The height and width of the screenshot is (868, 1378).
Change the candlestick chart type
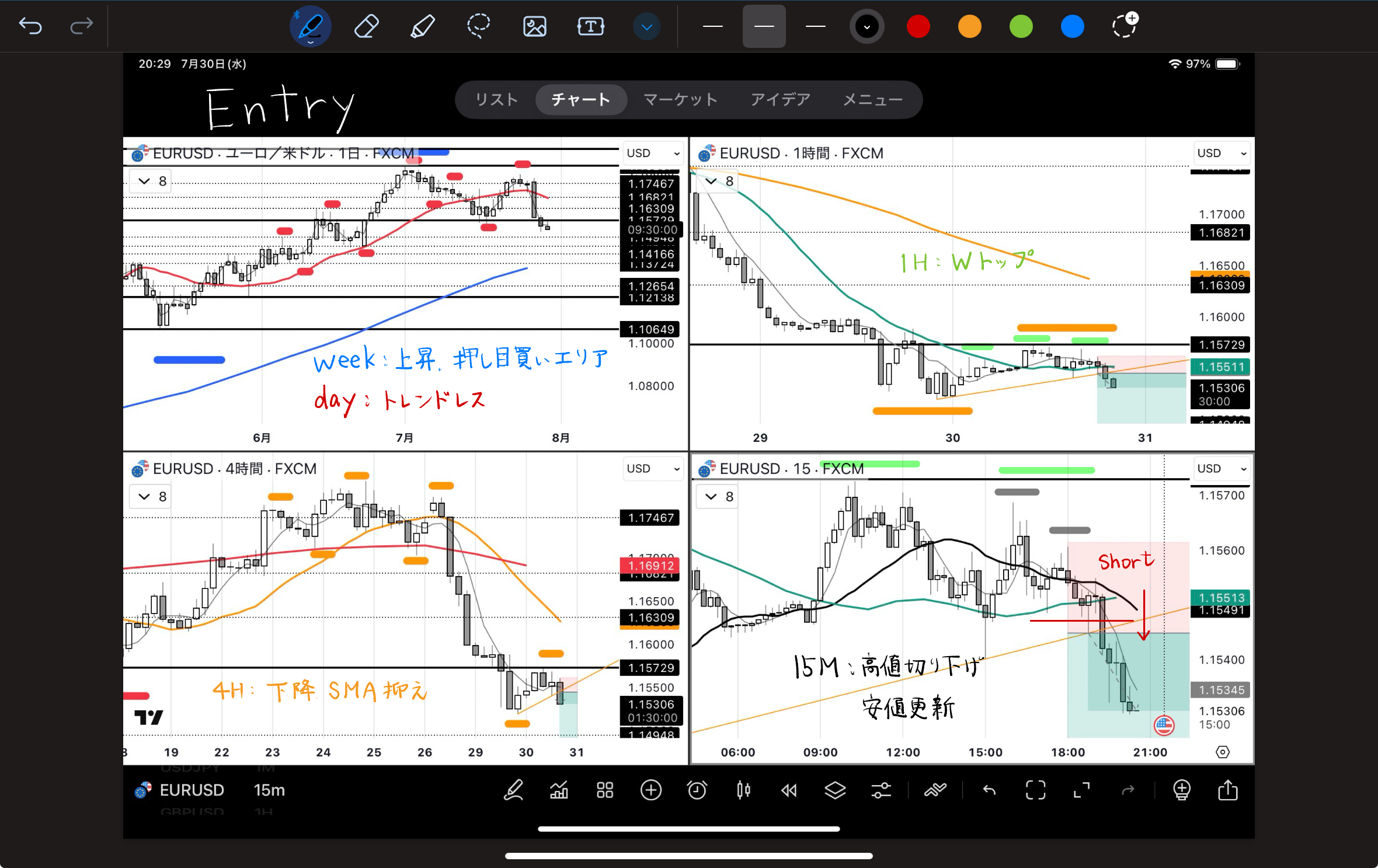tap(743, 790)
